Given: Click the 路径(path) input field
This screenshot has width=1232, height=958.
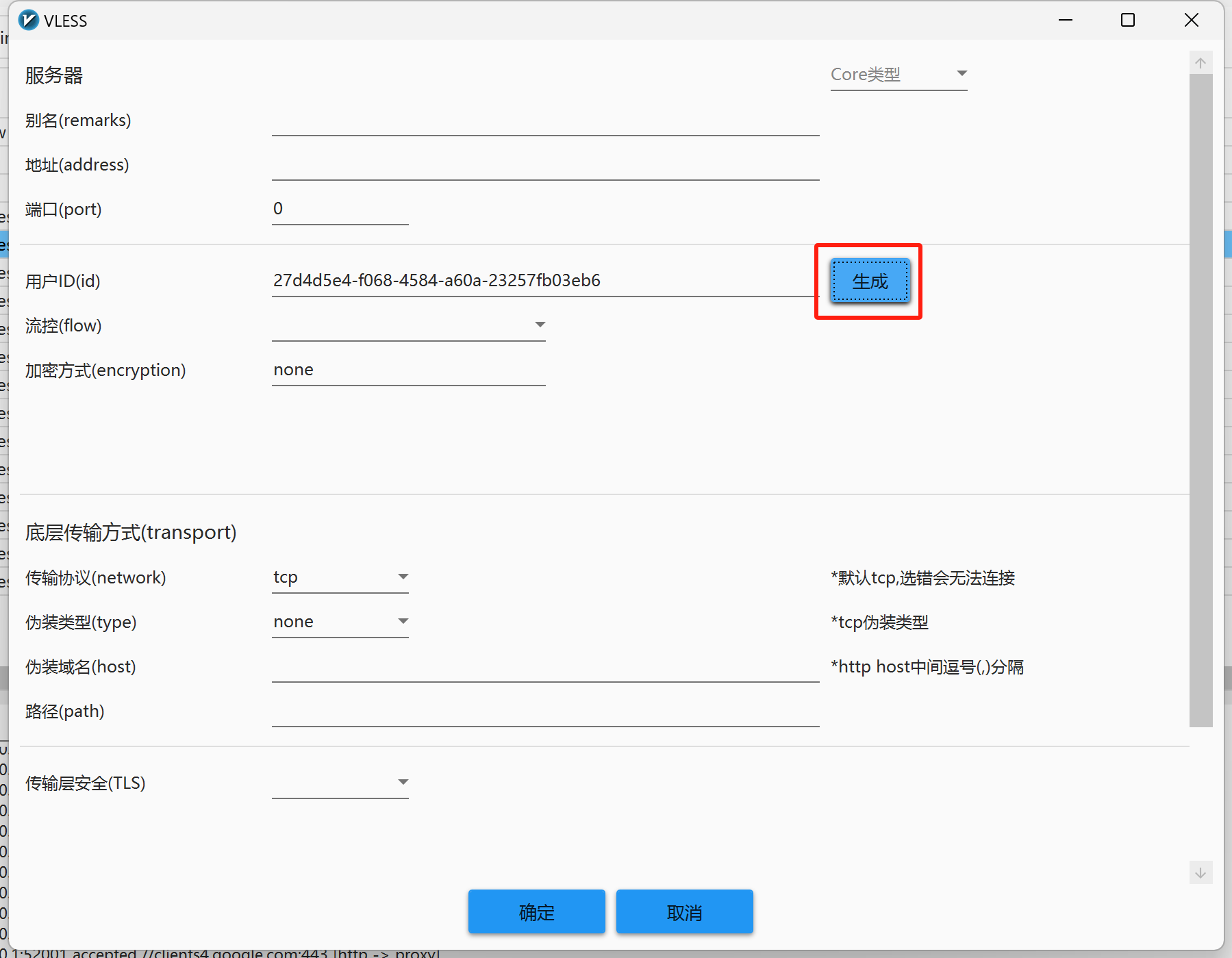Looking at the screenshot, I should pyautogui.click(x=545, y=711).
